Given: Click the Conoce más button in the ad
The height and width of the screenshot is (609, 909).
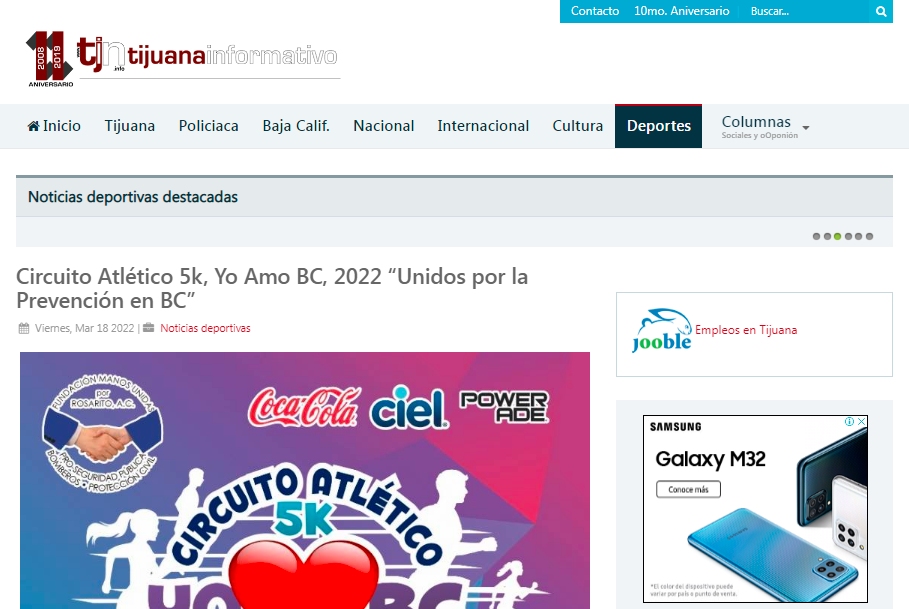Looking at the screenshot, I should click(688, 490).
